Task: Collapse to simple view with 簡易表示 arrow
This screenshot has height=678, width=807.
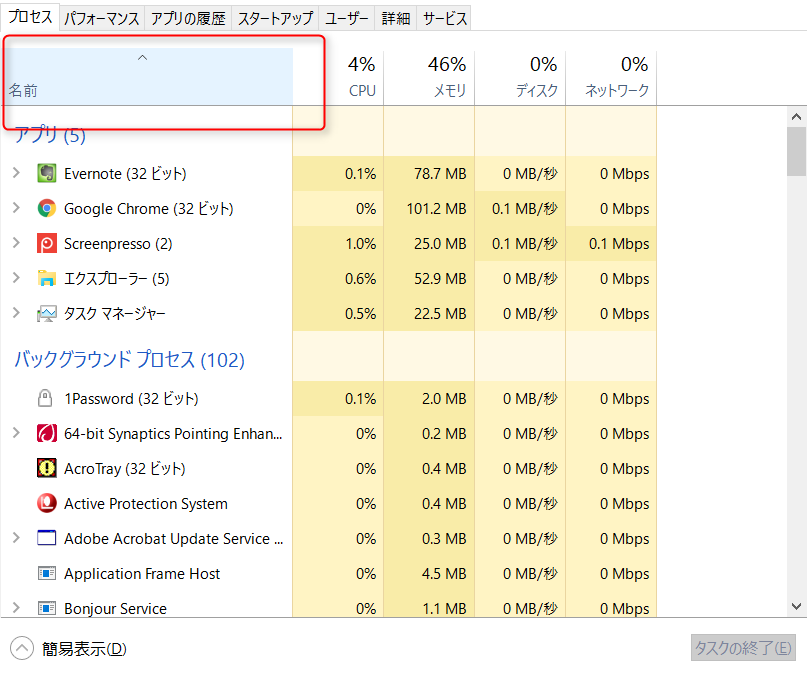Action: click(x=22, y=648)
